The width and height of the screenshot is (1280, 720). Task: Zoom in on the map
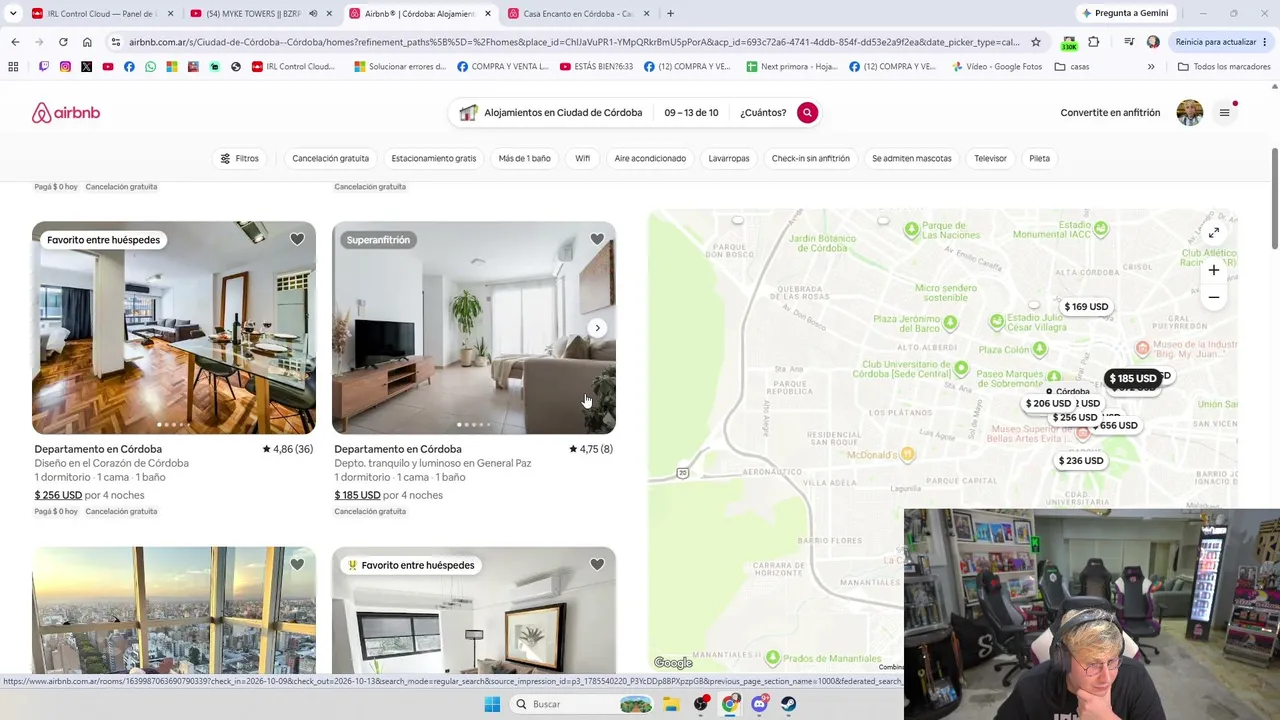tap(1213, 270)
